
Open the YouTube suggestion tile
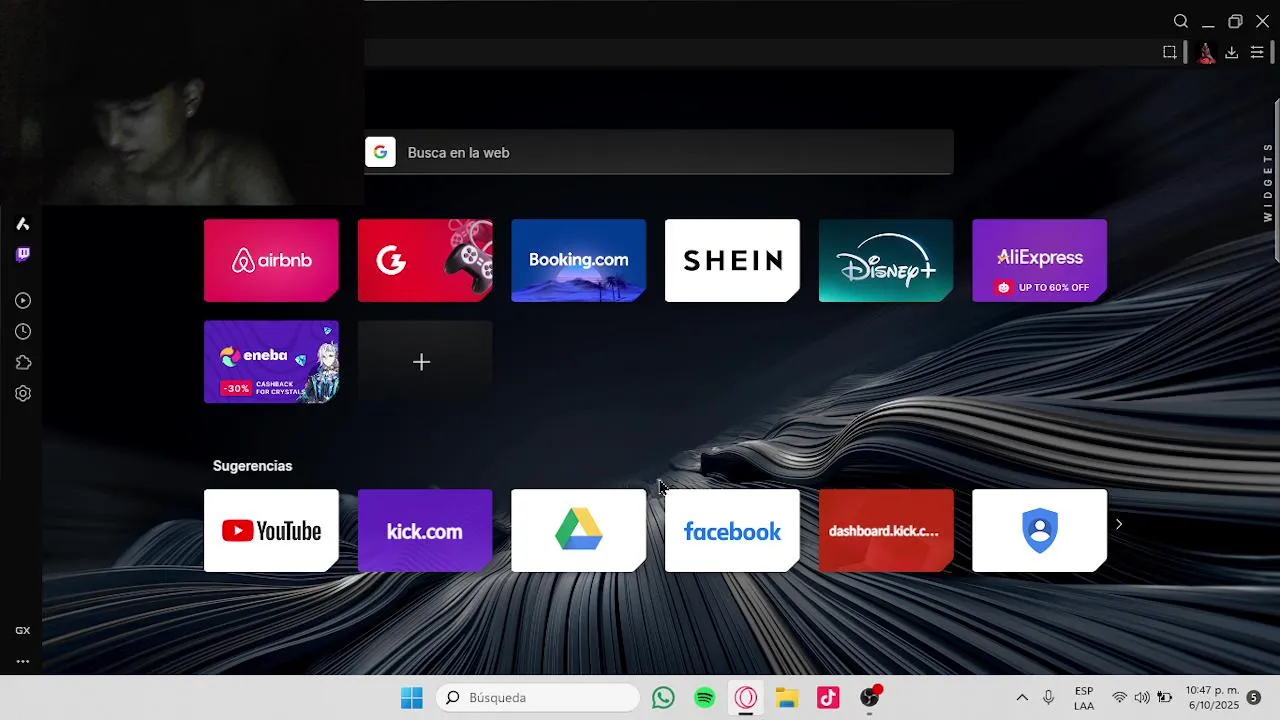point(271,530)
